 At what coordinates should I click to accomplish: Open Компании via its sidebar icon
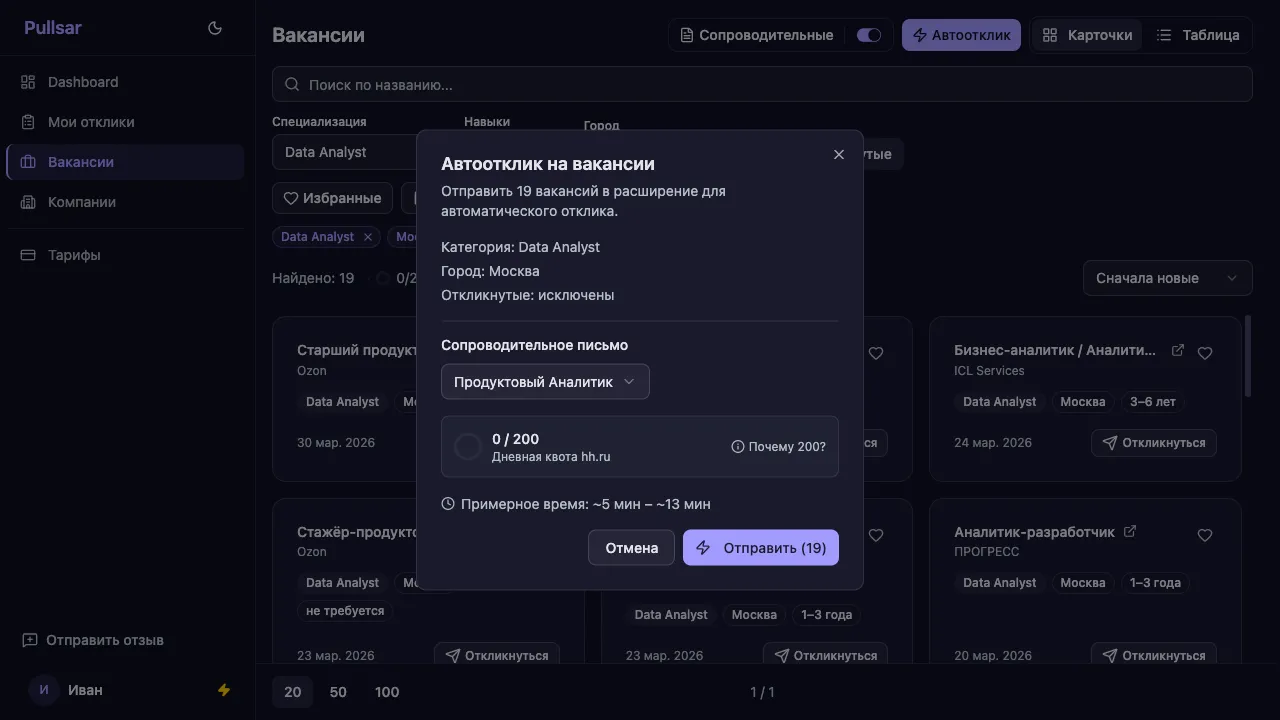[x=28, y=201]
